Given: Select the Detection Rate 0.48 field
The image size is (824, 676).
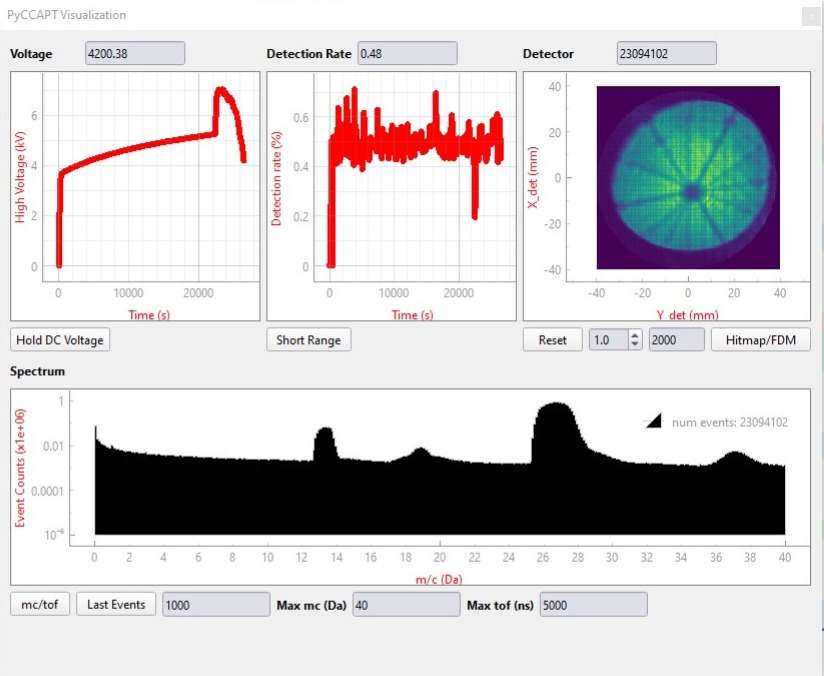Looking at the screenshot, I should click(407, 54).
